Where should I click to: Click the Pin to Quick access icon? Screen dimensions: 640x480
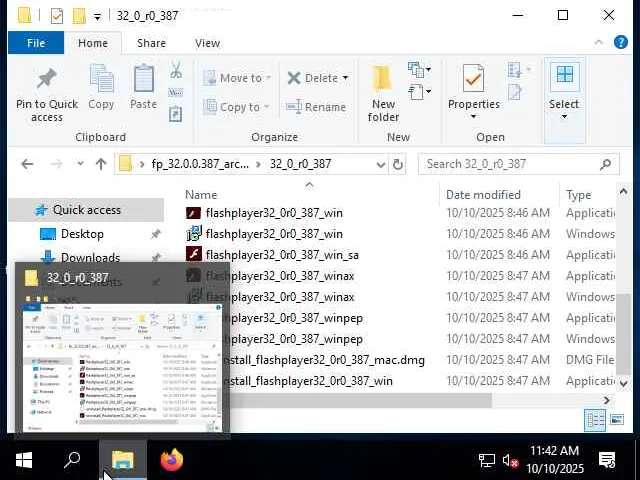(47, 78)
